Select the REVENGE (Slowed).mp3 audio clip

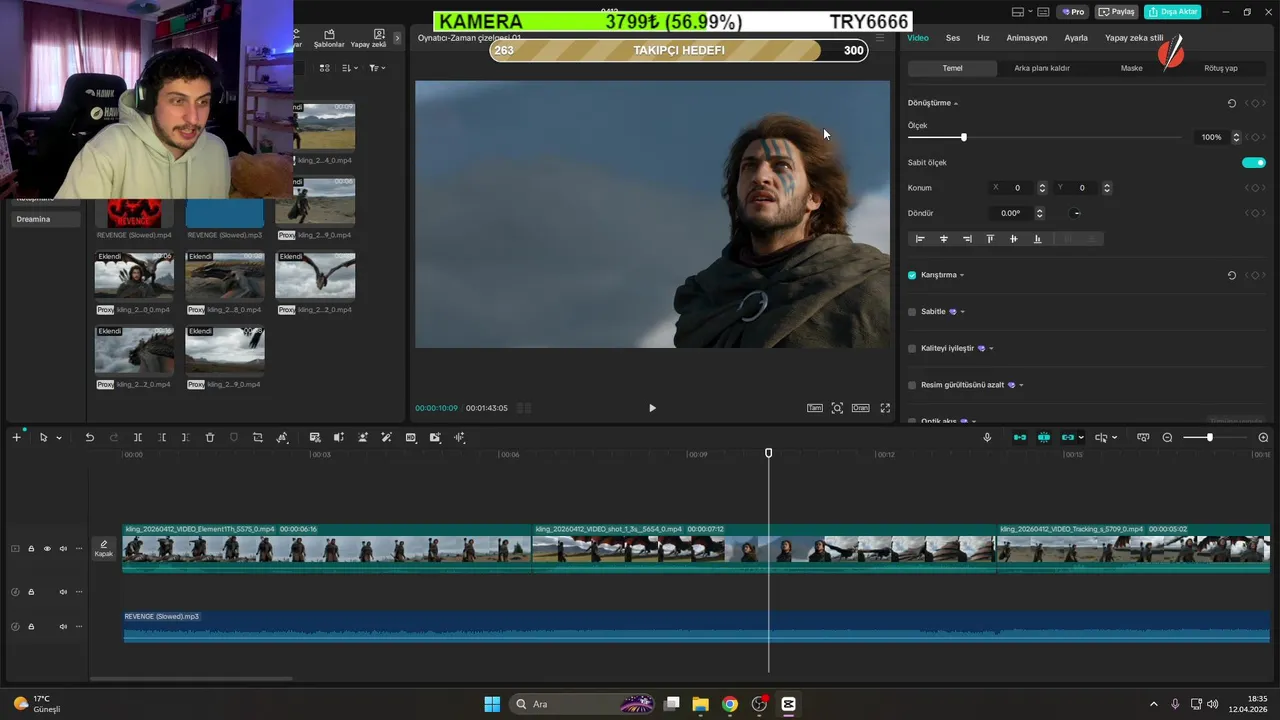696,626
